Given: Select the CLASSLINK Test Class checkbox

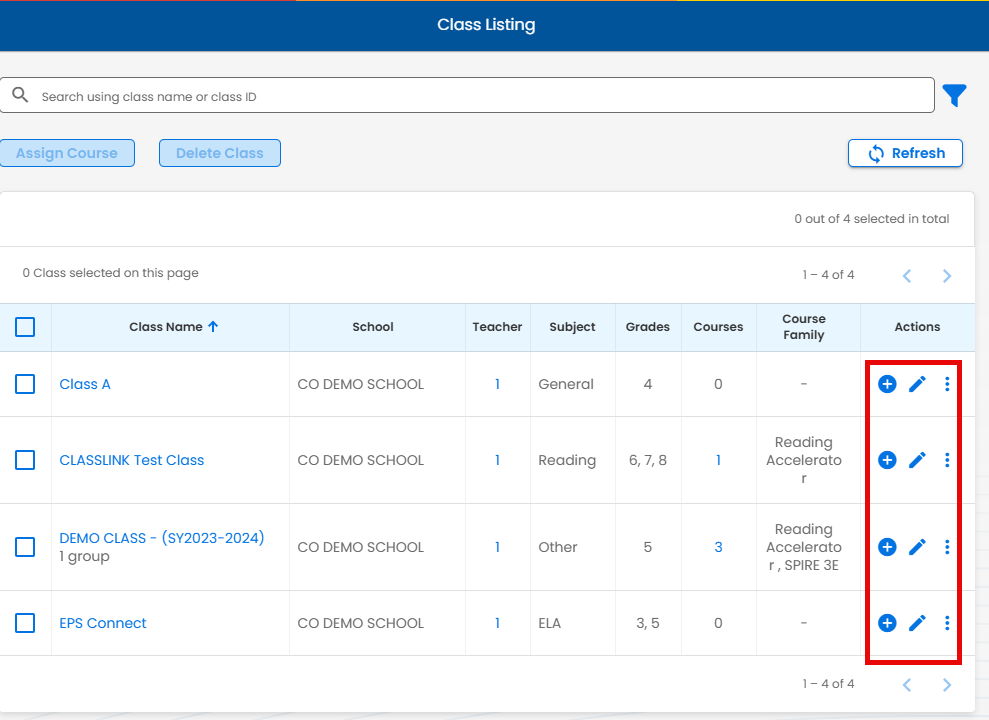Looking at the screenshot, I should (x=25, y=460).
